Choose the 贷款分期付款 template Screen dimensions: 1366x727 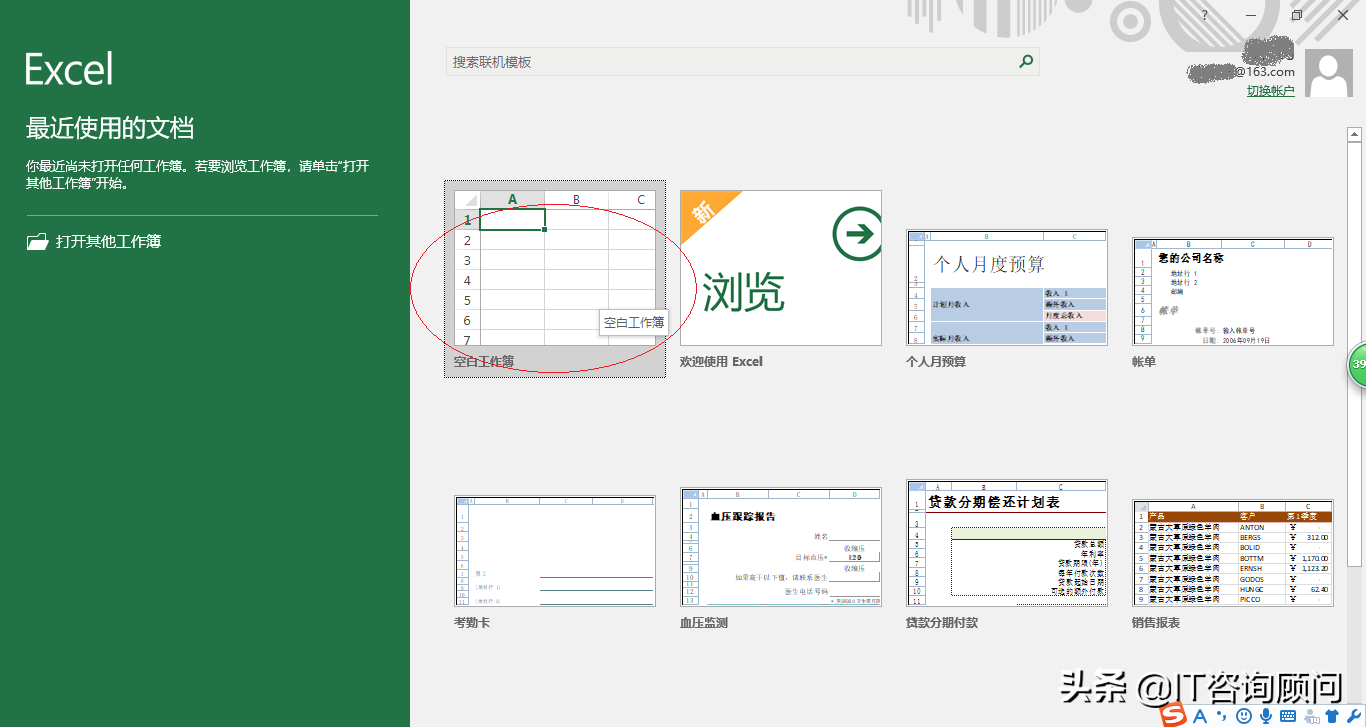(1007, 555)
